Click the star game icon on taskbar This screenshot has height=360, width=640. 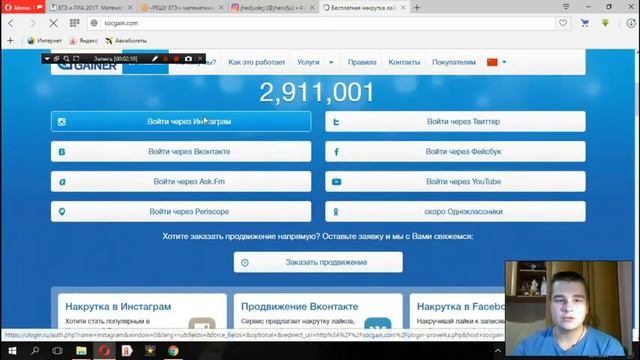tap(150, 351)
